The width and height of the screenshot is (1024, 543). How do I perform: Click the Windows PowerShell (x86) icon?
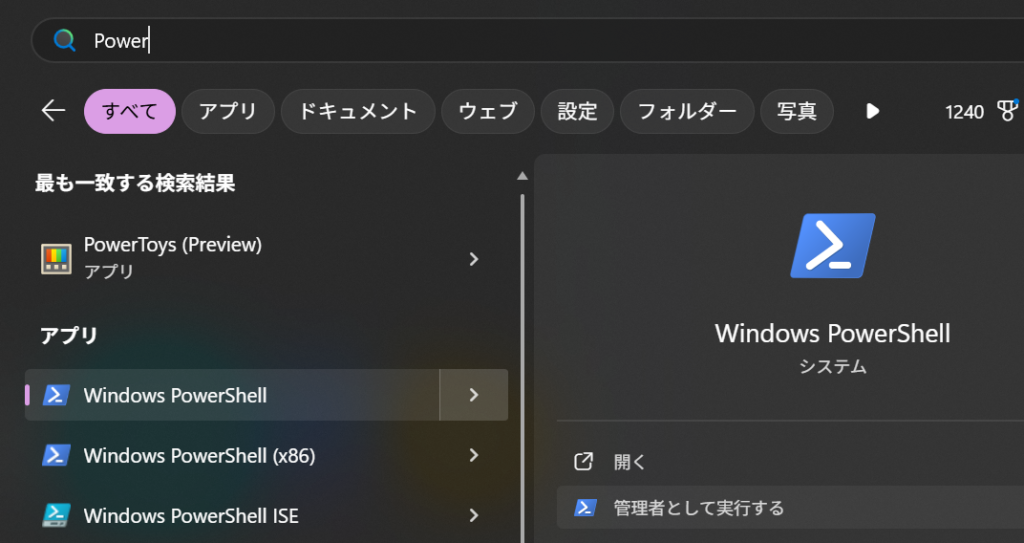56,456
